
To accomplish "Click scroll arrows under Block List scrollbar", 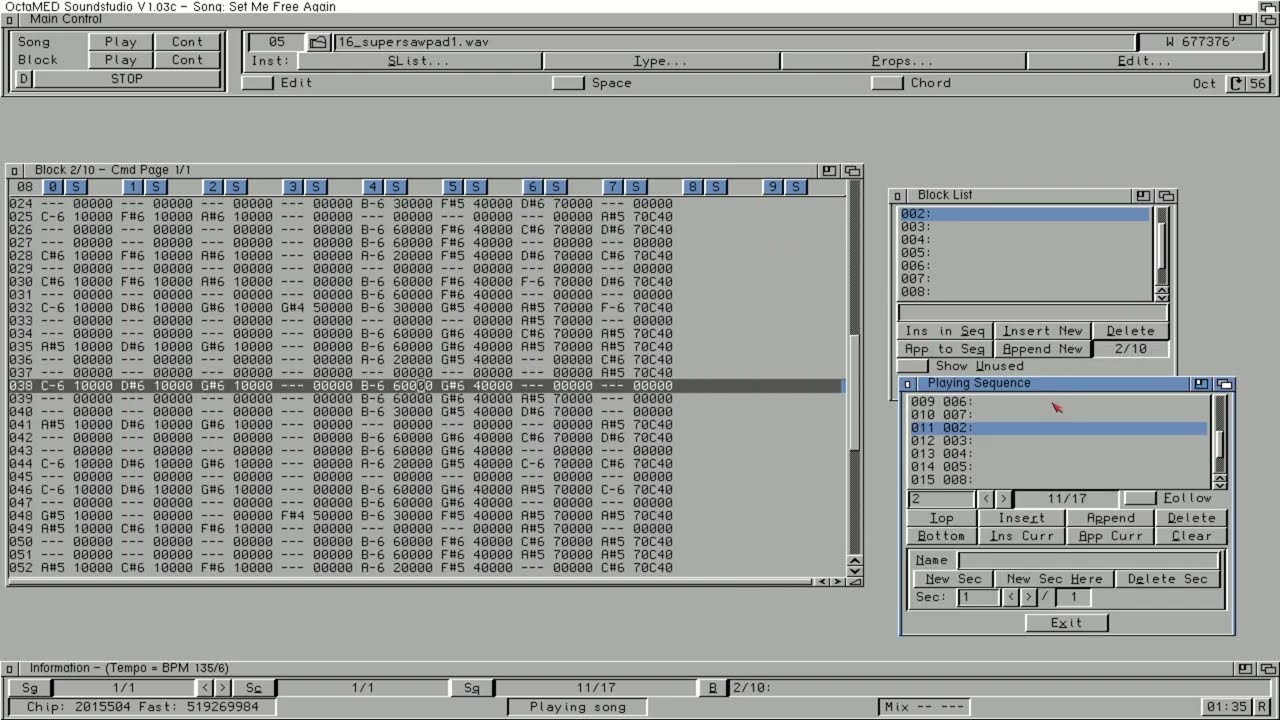I will click(x=1161, y=295).
